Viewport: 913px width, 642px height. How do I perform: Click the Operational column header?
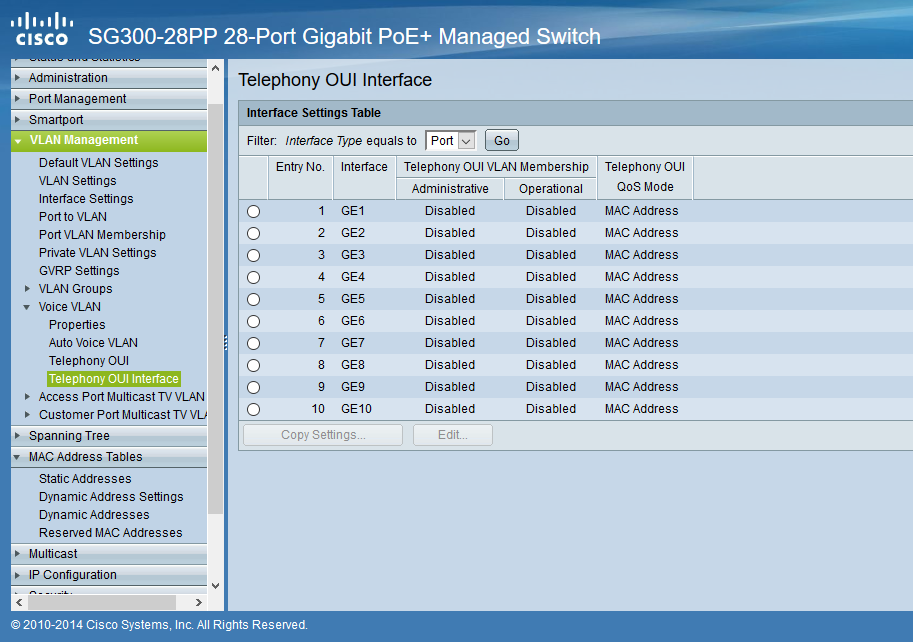pos(551,189)
